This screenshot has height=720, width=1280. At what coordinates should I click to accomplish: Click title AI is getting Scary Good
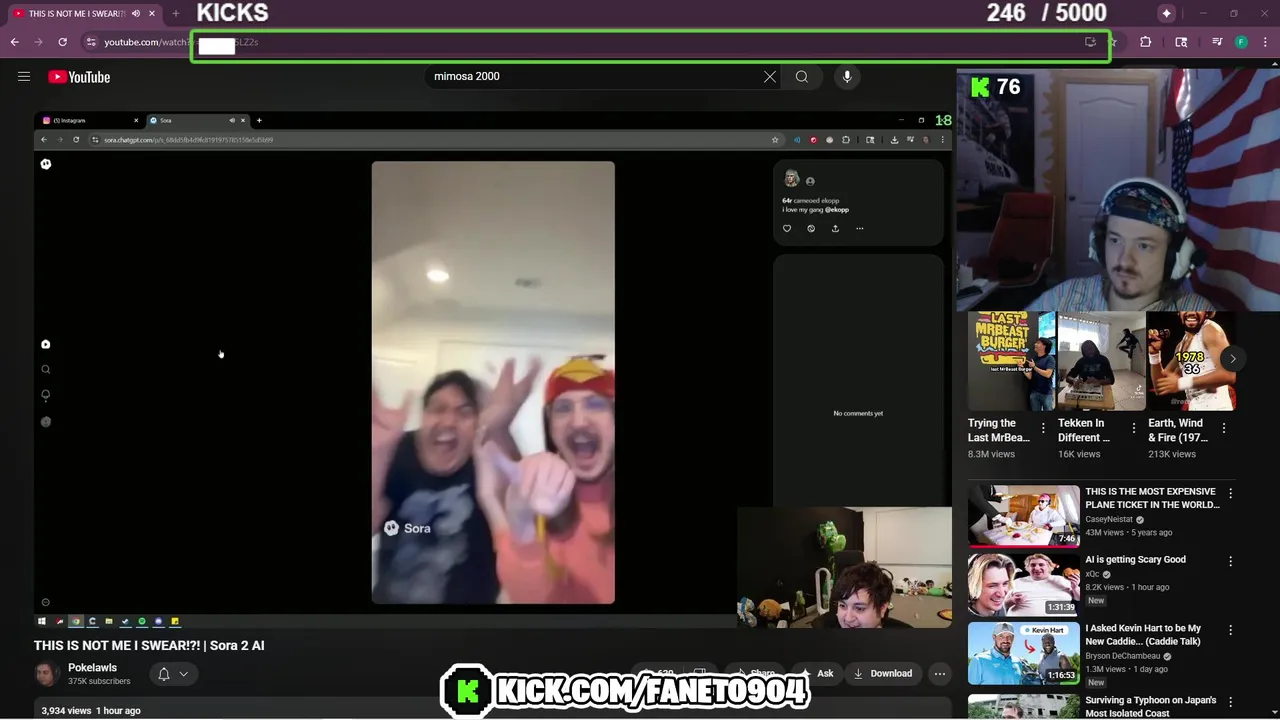click(x=1135, y=560)
